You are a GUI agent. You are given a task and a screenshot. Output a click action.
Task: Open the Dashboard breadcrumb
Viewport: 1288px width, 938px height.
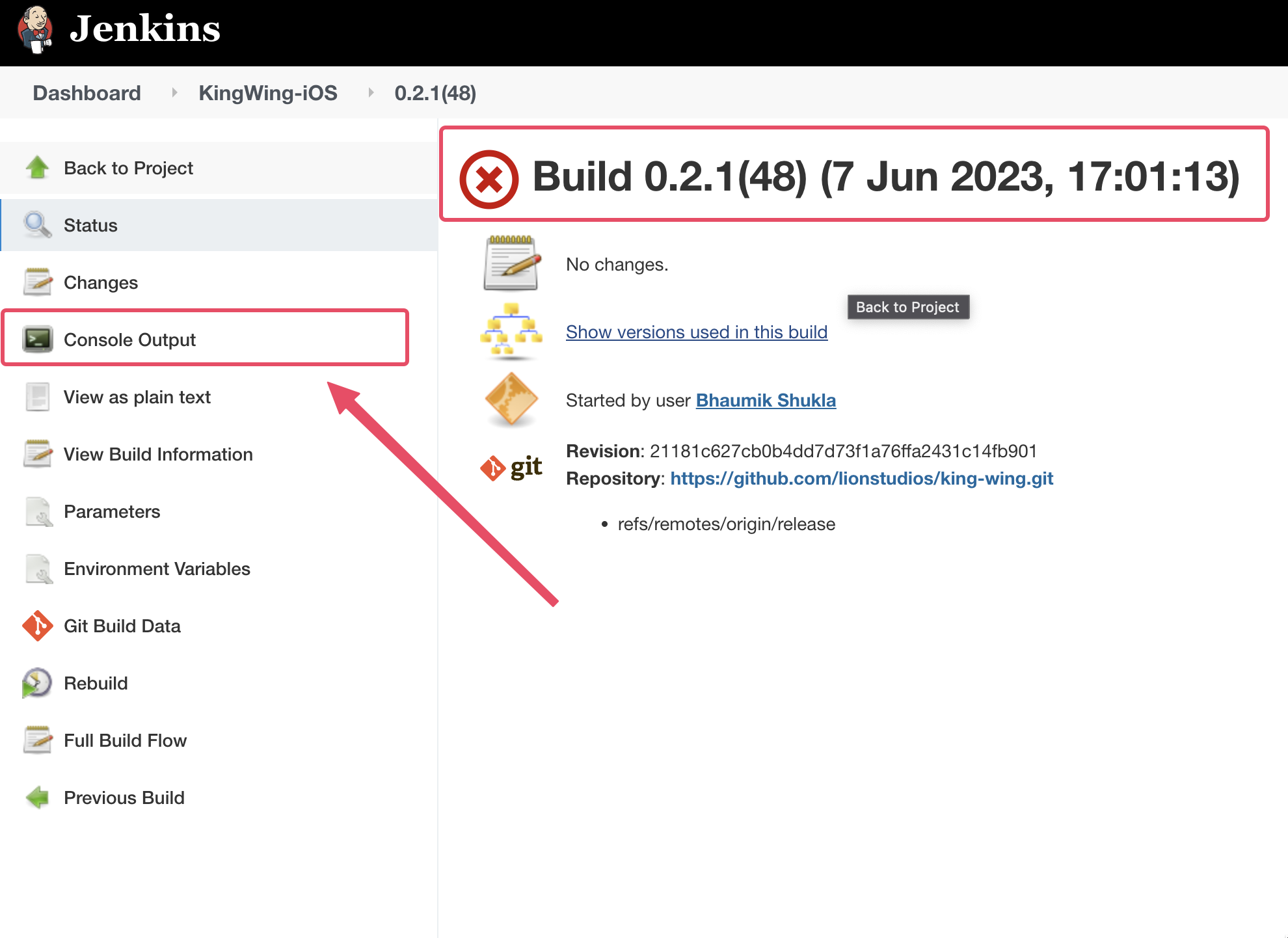[x=87, y=93]
